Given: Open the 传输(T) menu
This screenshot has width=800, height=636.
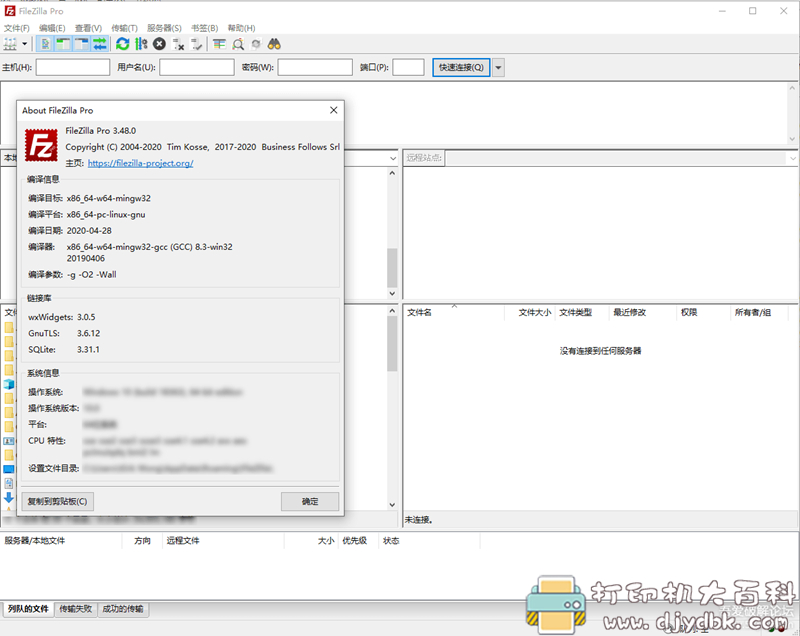Looking at the screenshot, I should point(124,28).
